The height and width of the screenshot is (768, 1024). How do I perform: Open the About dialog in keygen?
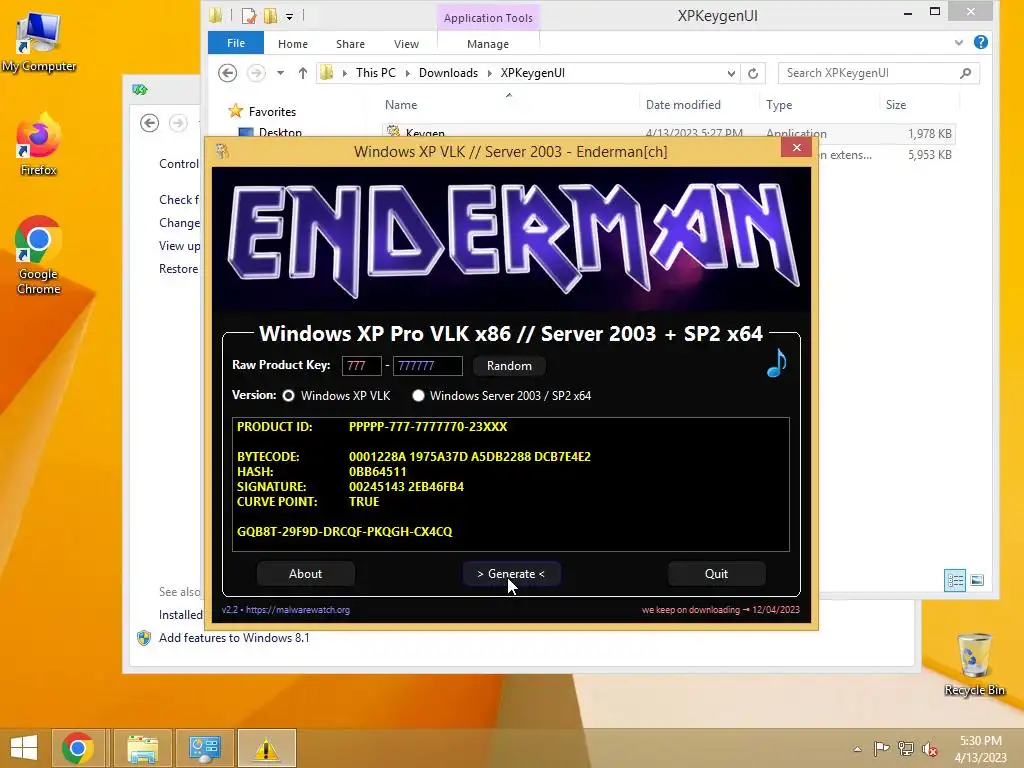pos(305,573)
